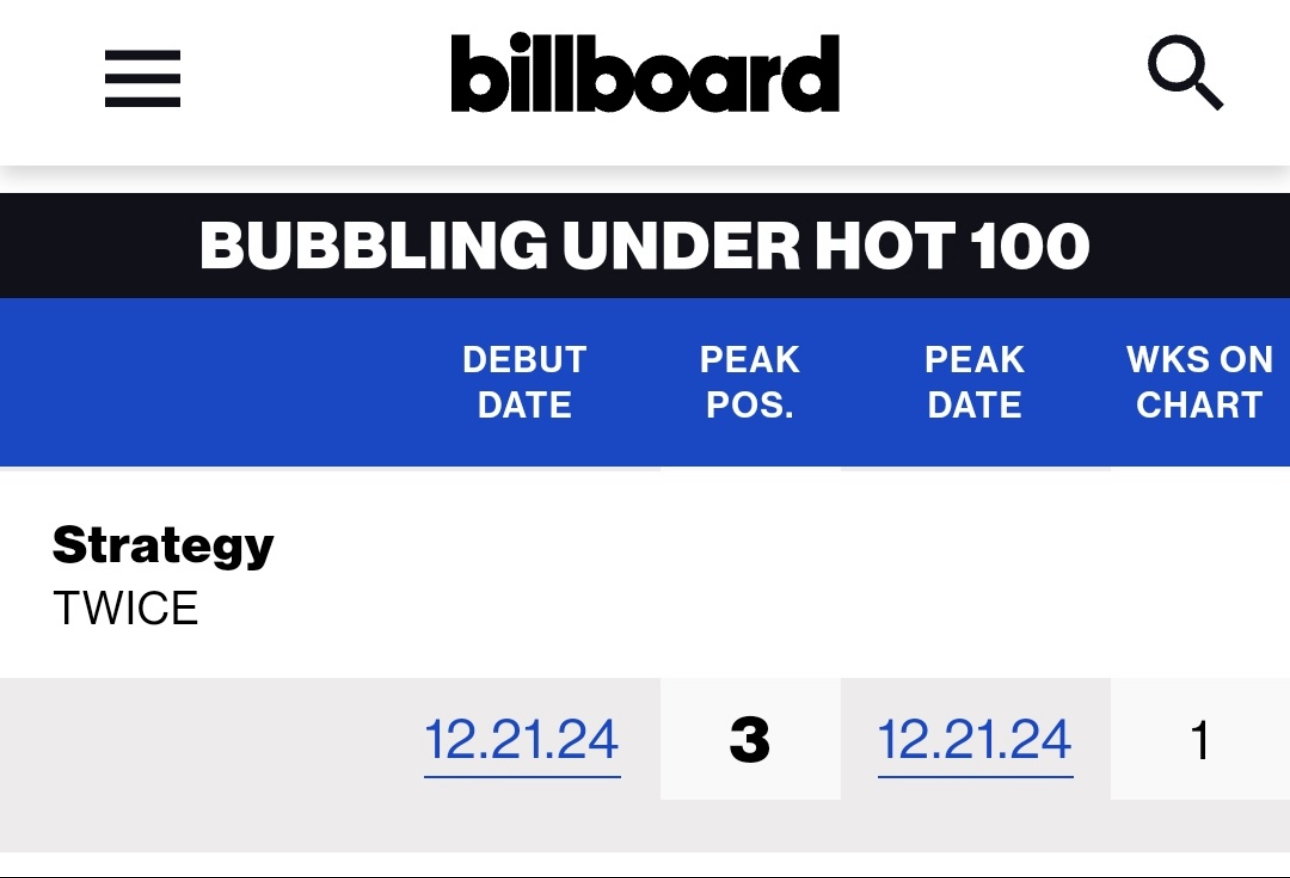Click the empty blue header cell above the song

[x=210, y=382]
